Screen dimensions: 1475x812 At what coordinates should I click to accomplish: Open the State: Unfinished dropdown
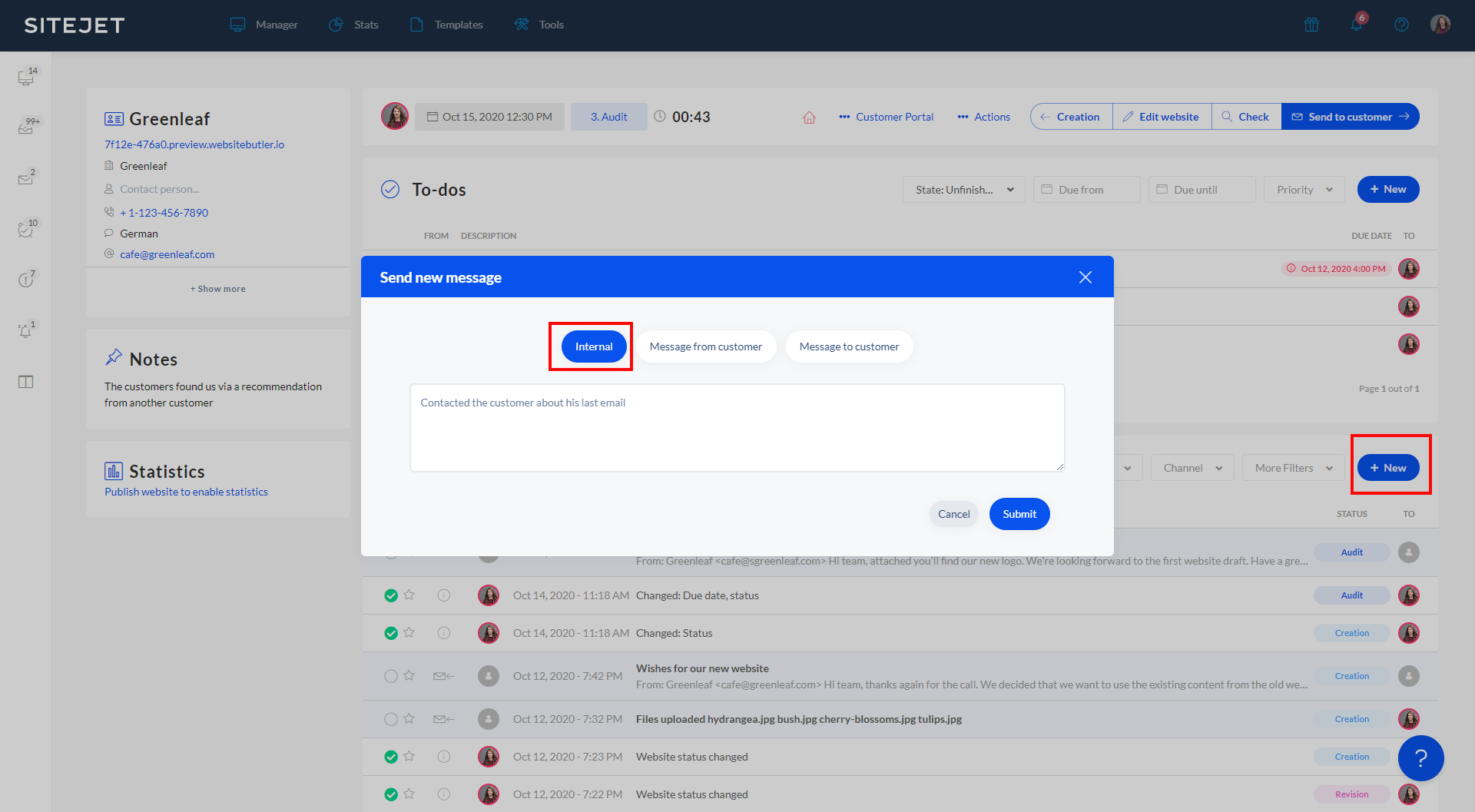963,189
